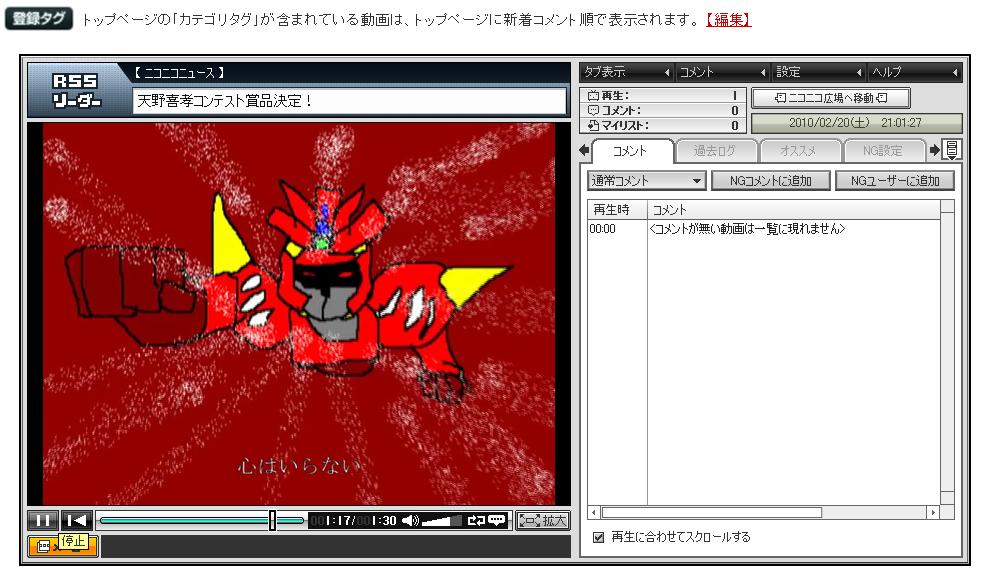Click the seek bar handle
The image size is (986, 578).
coord(272,520)
